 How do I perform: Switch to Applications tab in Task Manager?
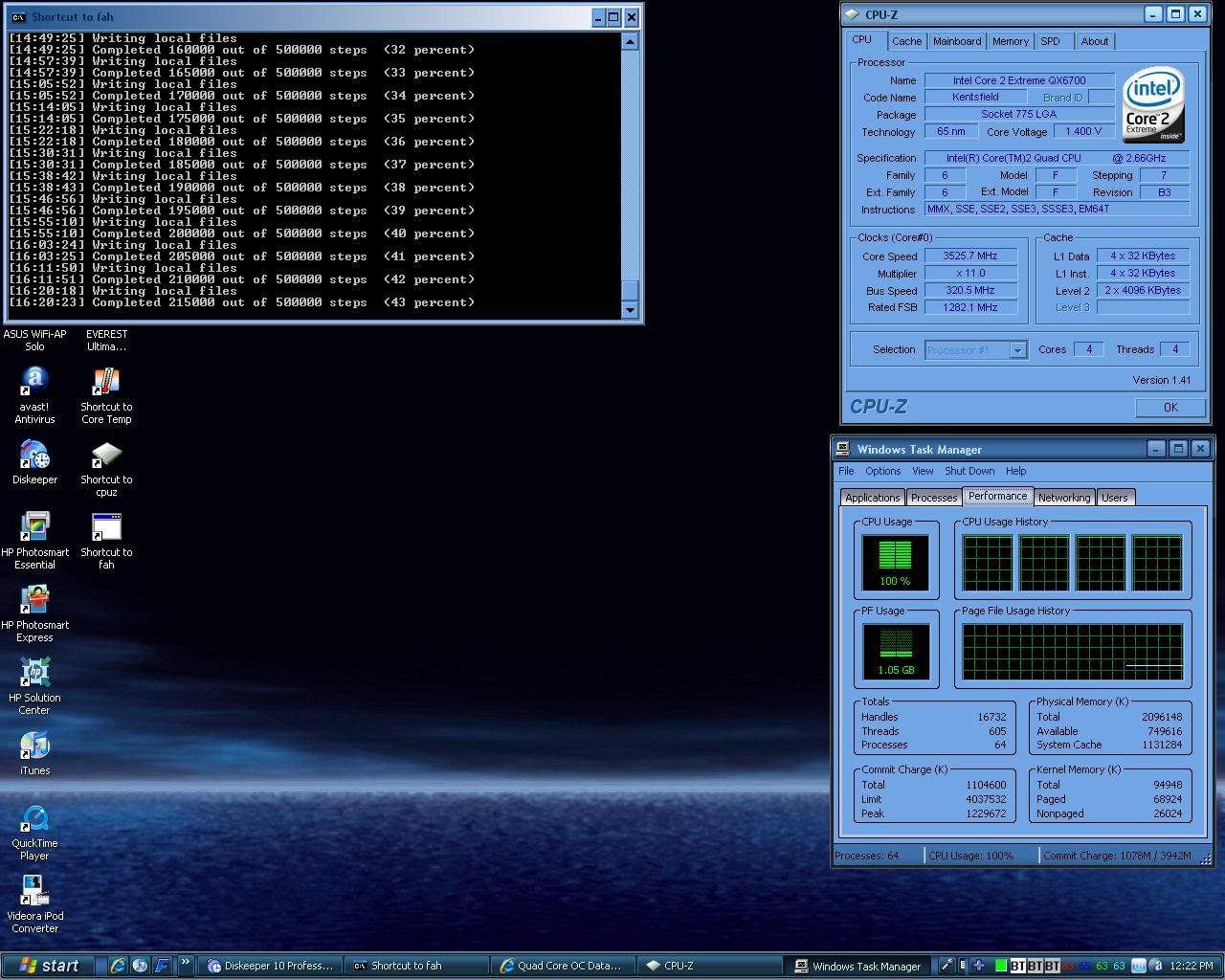click(x=873, y=498)
